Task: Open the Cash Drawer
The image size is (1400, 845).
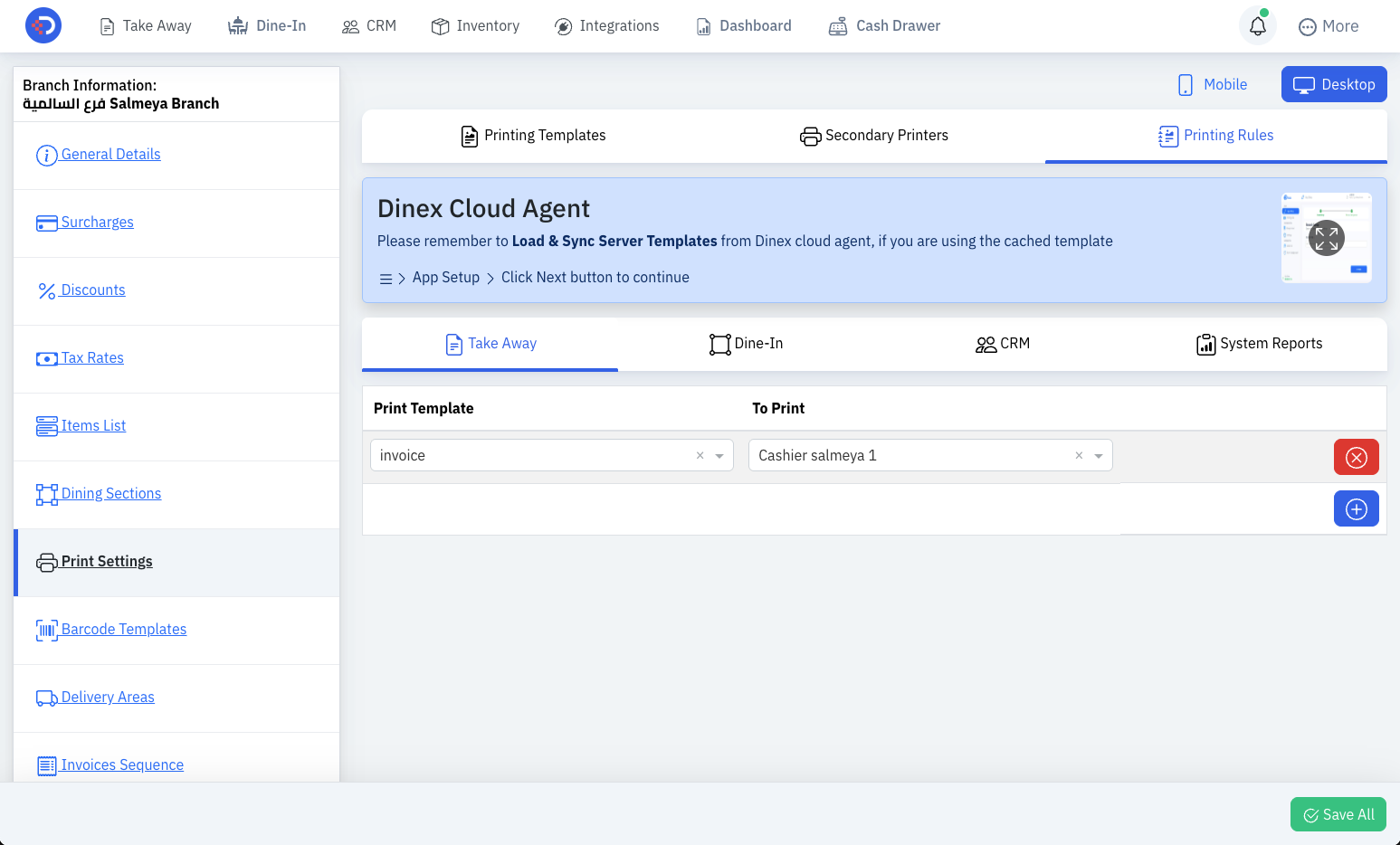Action: point(884,26)
